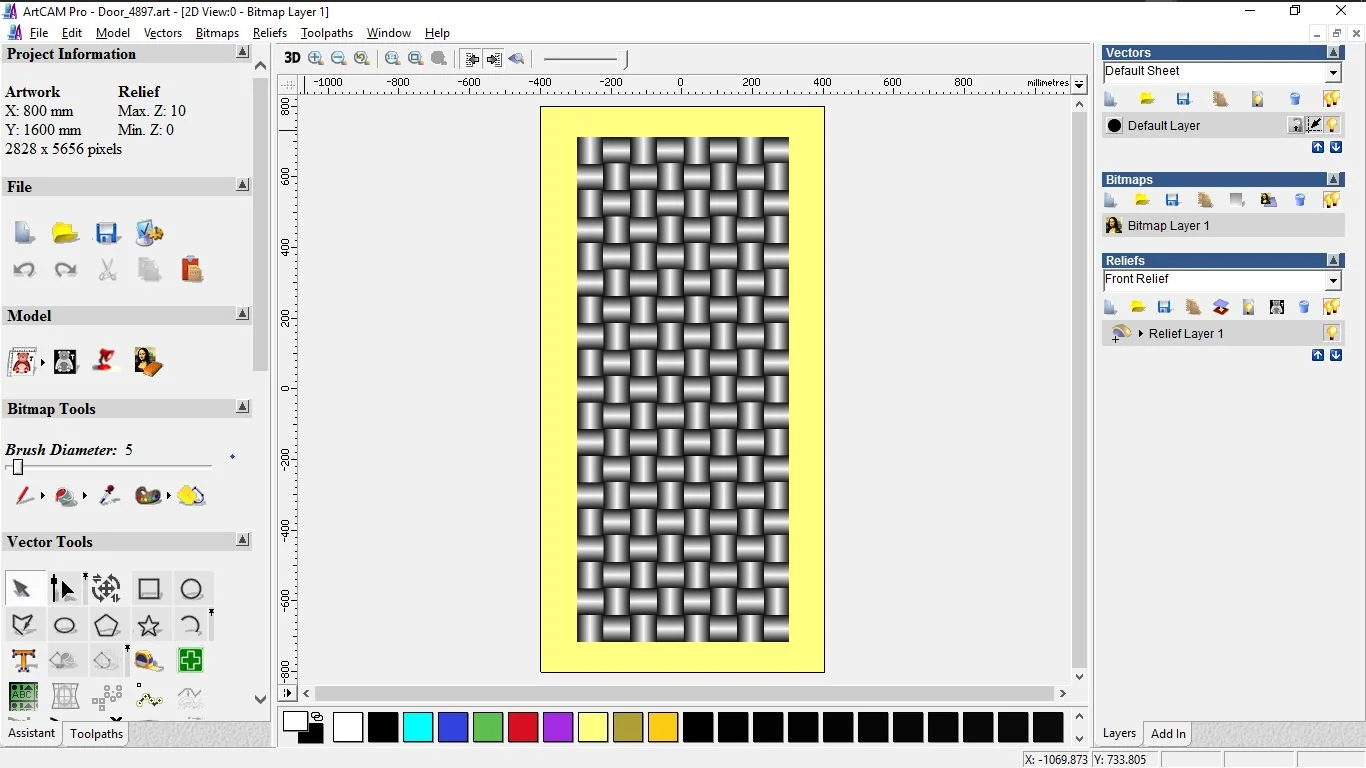Select the Create Star vector tool

(149, 626)
